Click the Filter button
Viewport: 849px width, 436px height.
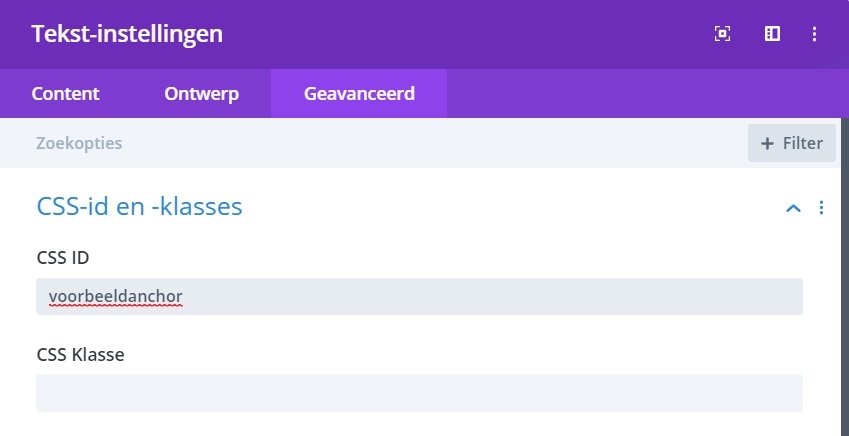792,143
